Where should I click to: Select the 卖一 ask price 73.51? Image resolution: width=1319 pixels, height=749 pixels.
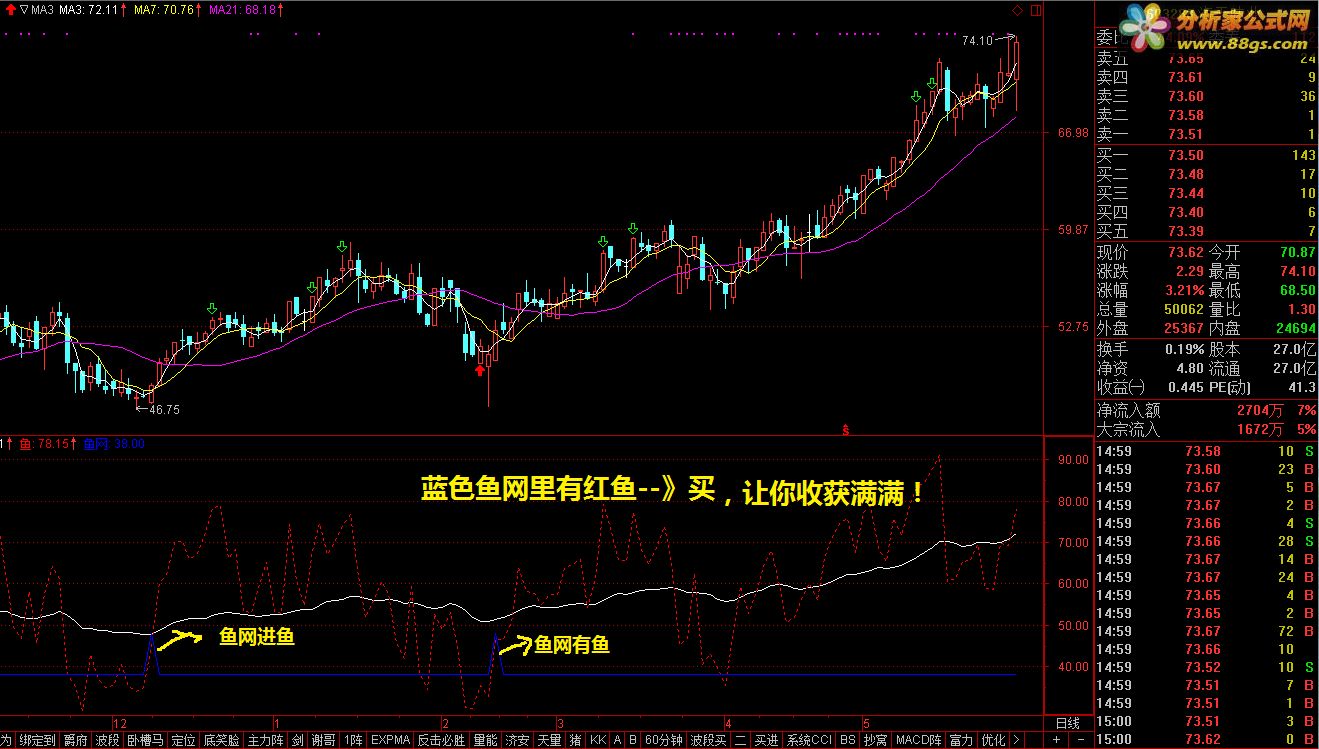tap(1185, 134)
